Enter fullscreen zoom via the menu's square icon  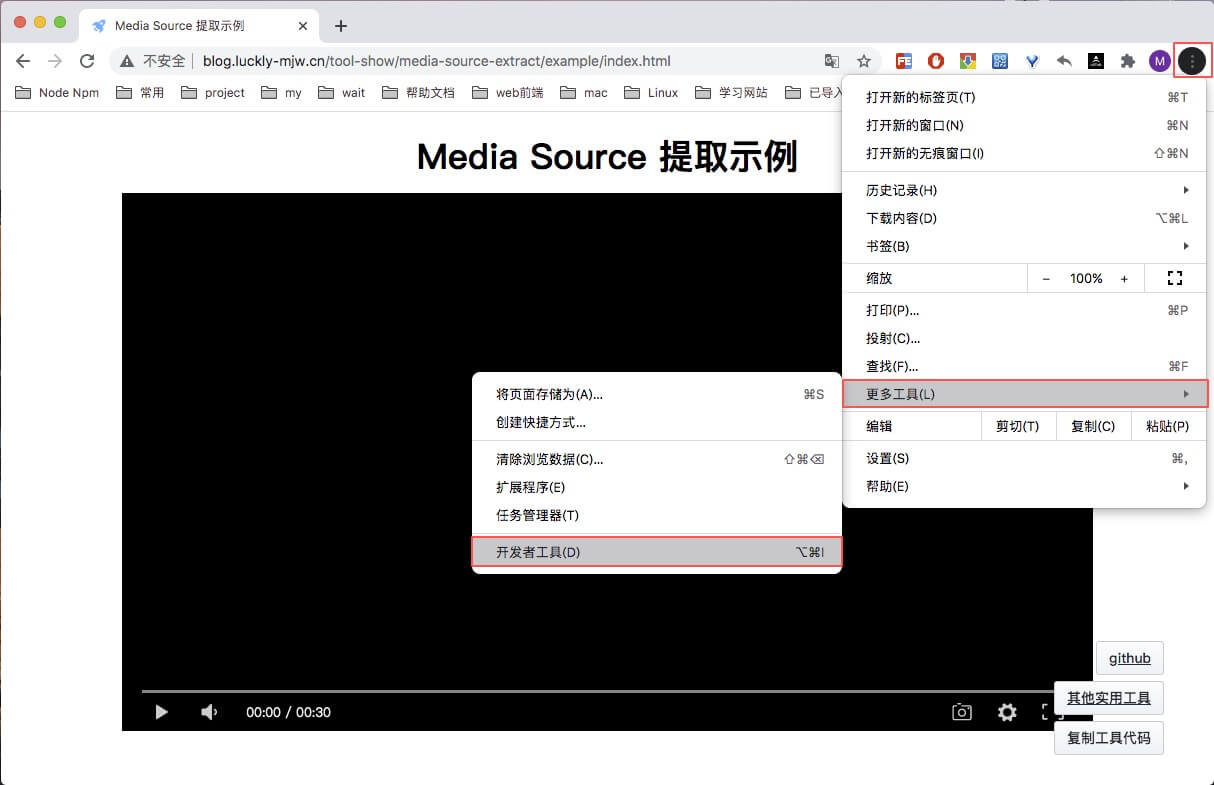[1175, 278]
